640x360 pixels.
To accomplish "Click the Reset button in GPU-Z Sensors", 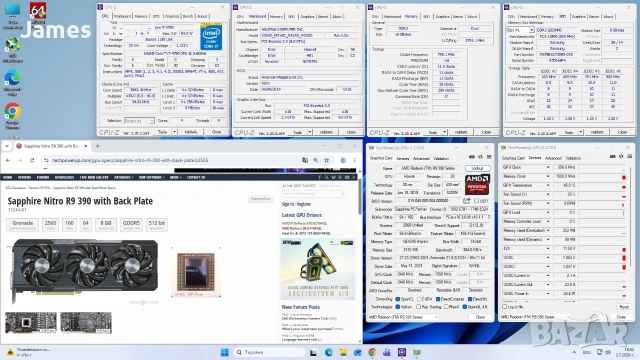I will pyautogui.click(x=624, y=307).
